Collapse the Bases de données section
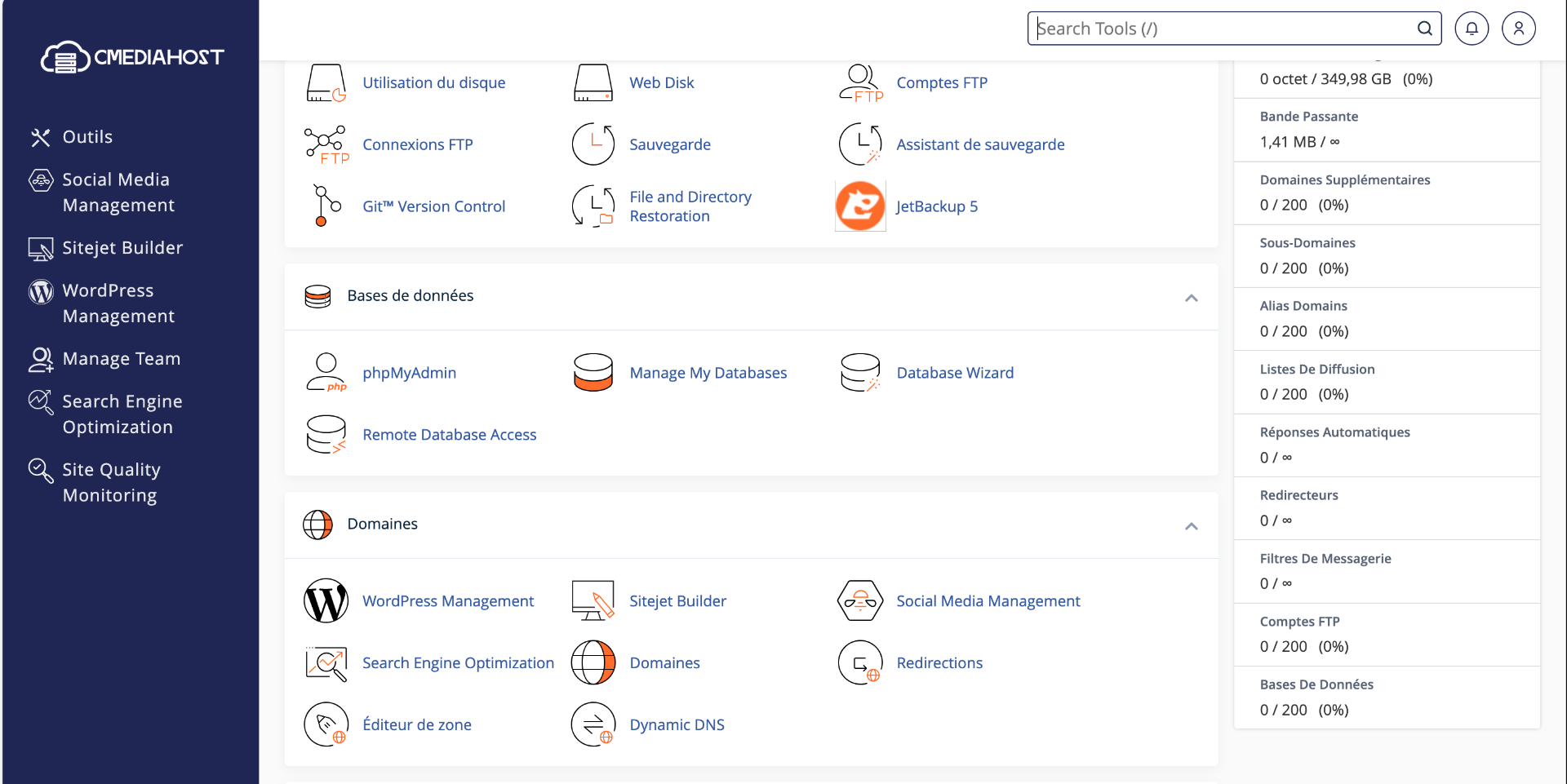 [x=1192, y=298]
